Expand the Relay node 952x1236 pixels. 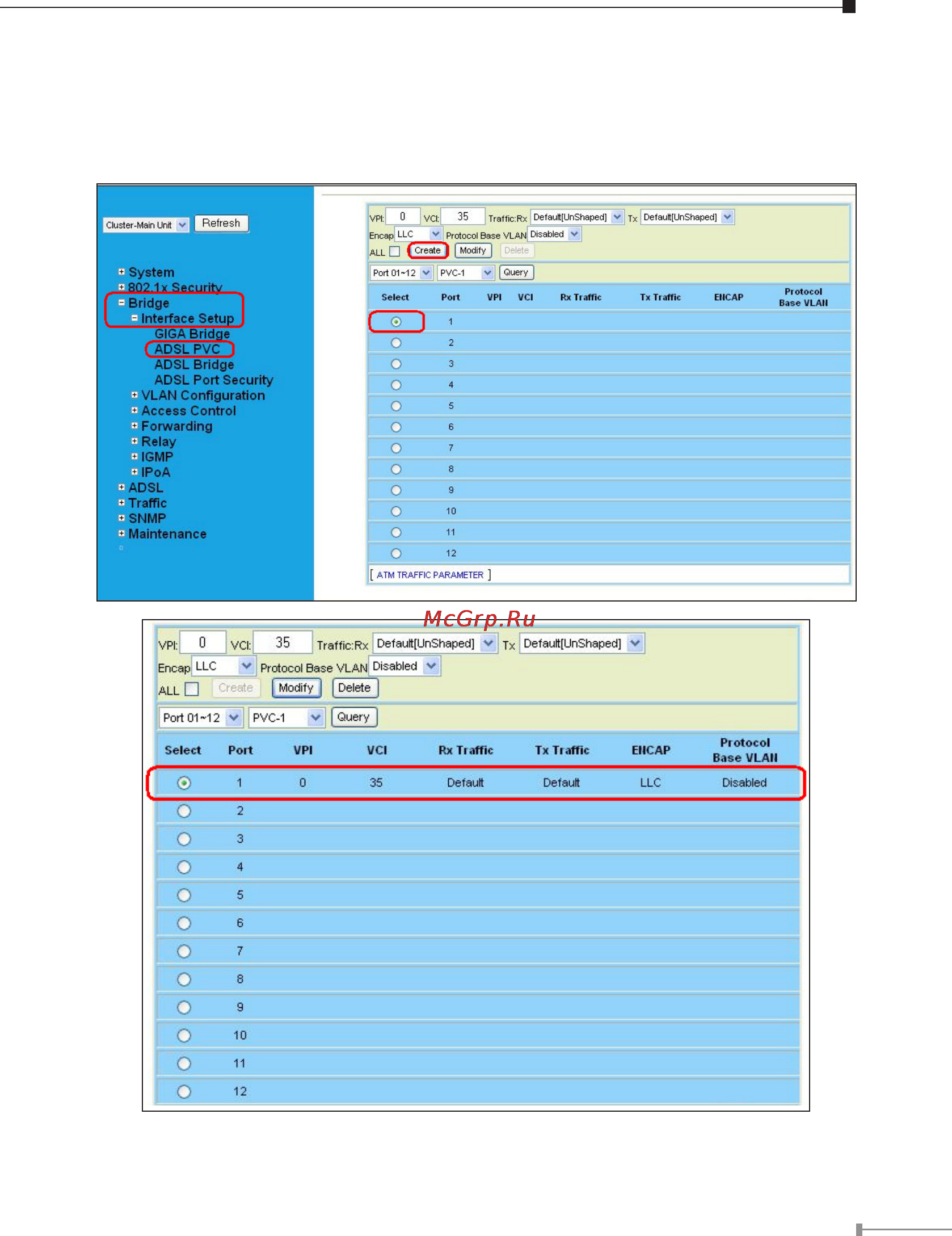point(134,441)
